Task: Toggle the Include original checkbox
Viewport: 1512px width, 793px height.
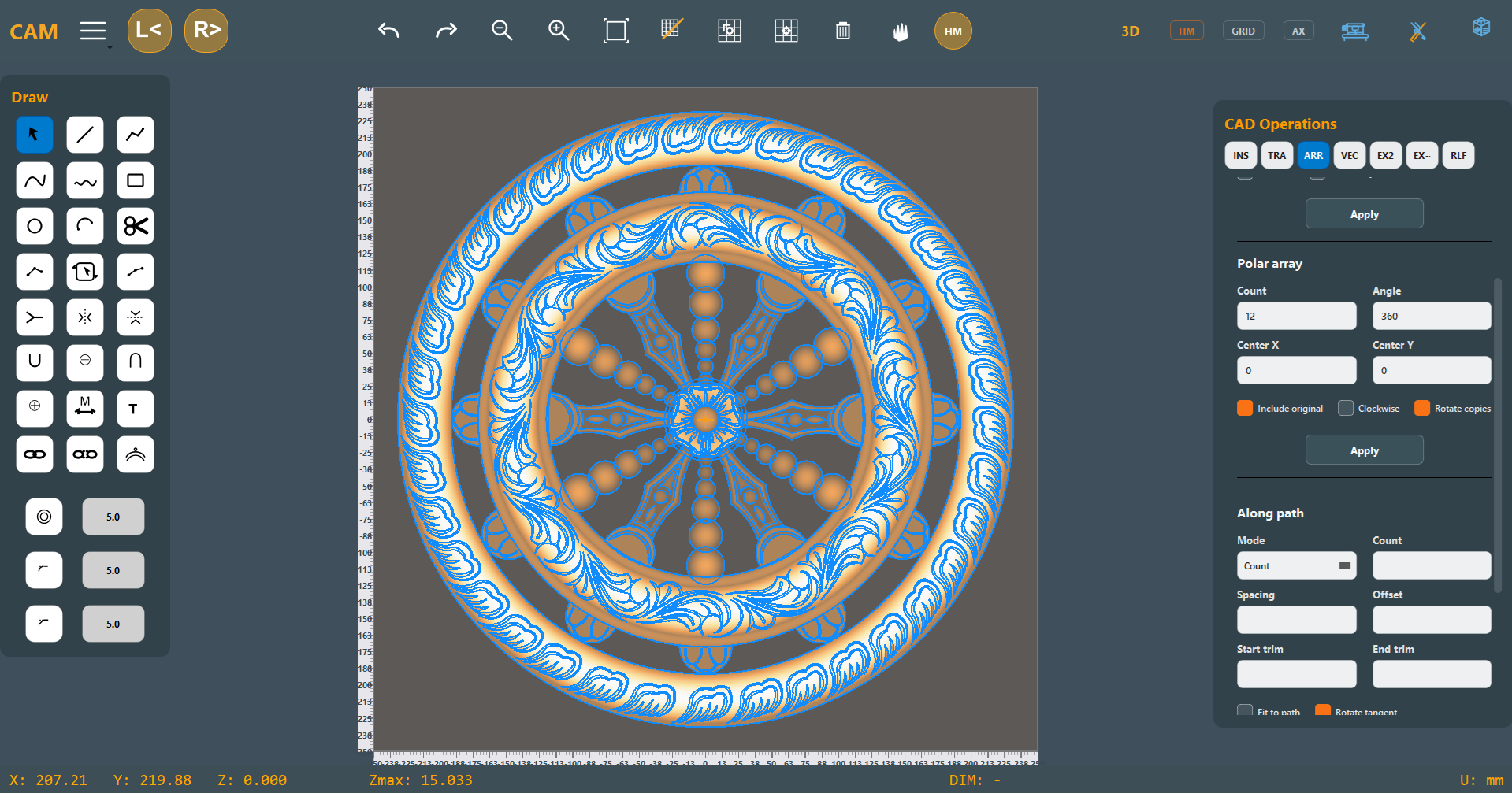Action: click(1245, 408)
